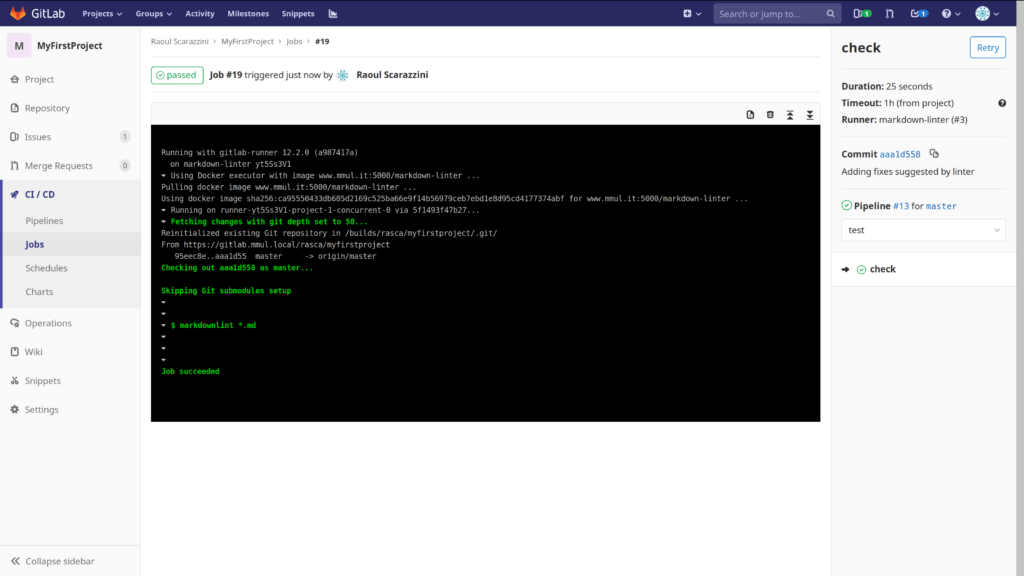Image resolution: width=1024 pixels, height=576 pixels.
Task: Open Charts under CI / CD
Action: [x=39, y=291]
